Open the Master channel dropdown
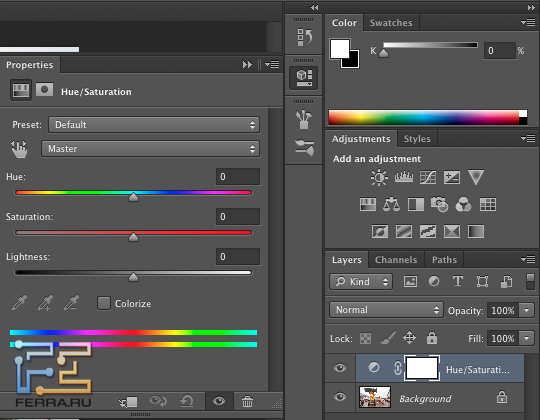This screenshot has height=420, width=540. tap(150, 149)
